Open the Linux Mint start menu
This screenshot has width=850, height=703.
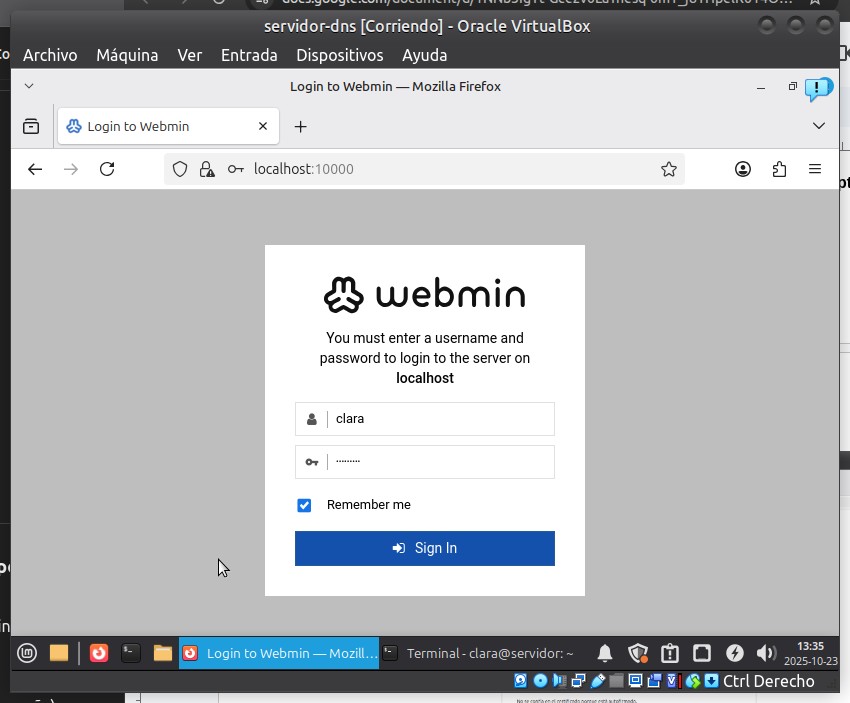point(27,653)
